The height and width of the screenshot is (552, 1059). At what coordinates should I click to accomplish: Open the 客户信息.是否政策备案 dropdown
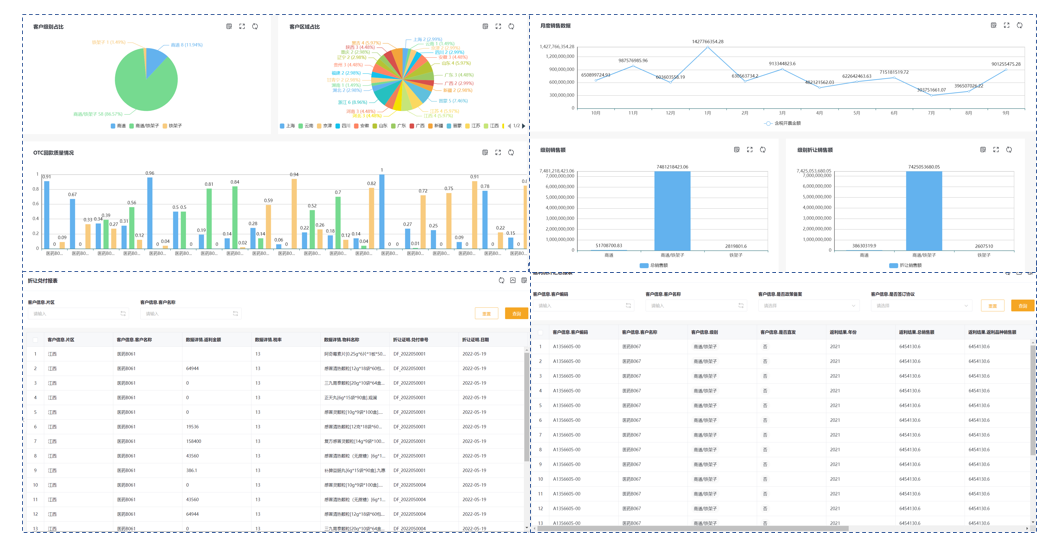pyautogui.click(x=808, y=305)
